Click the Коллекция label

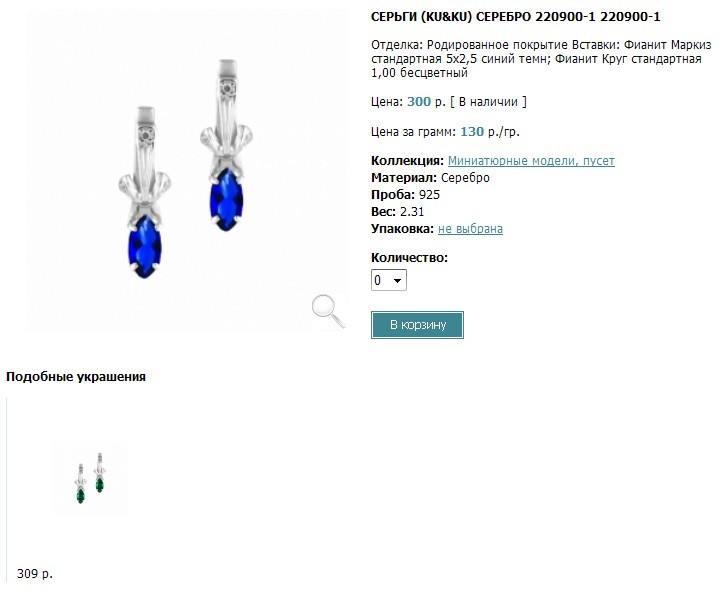coord(407,161)
